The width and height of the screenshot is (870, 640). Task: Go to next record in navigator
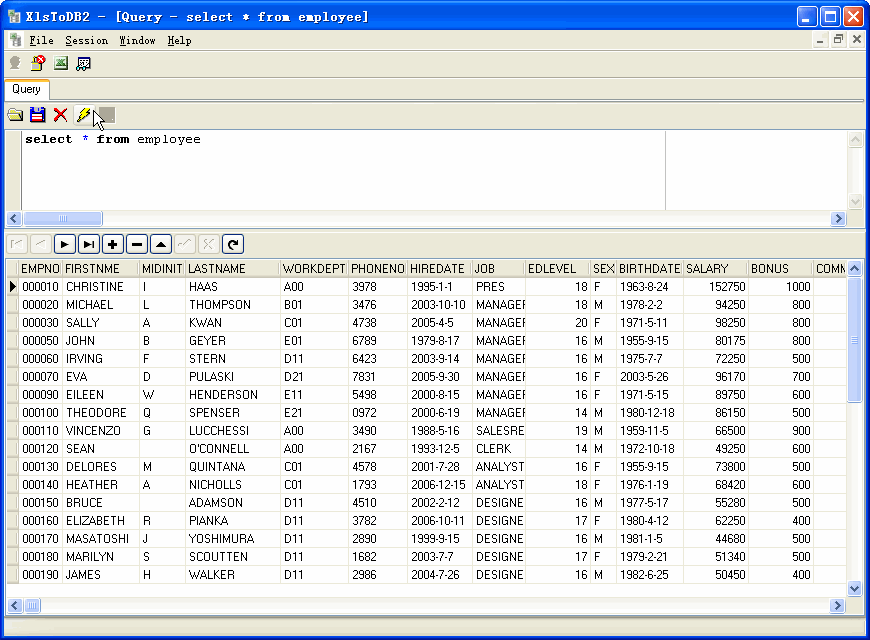point(65,244)
